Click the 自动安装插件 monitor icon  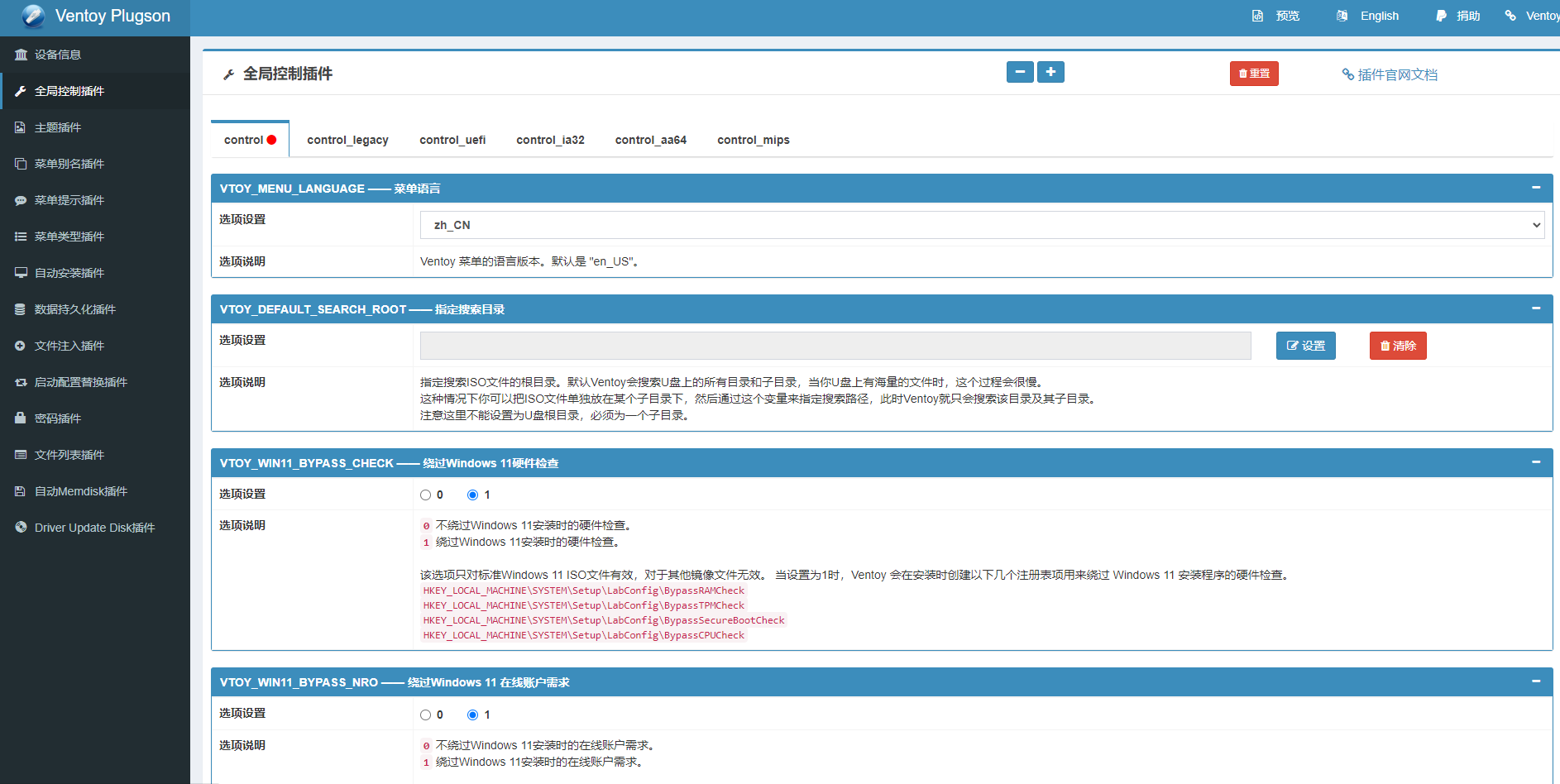pos(21,273)
